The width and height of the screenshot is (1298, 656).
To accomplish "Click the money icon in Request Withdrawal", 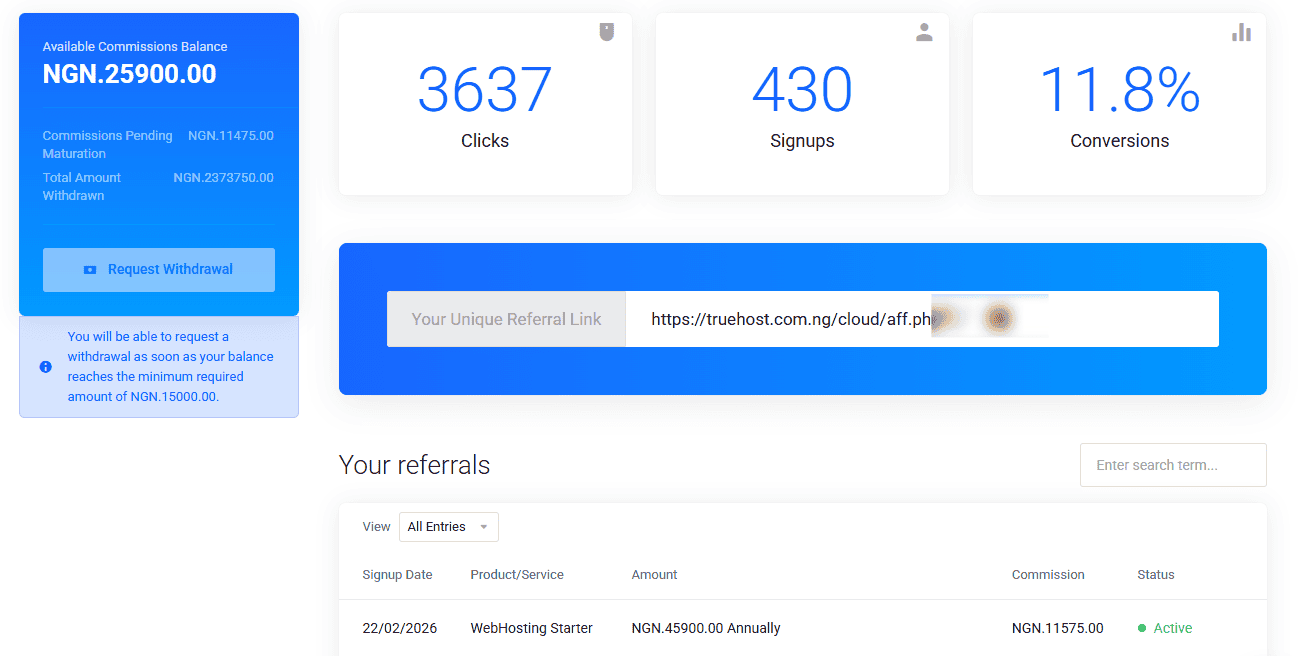I will [90, 270].
